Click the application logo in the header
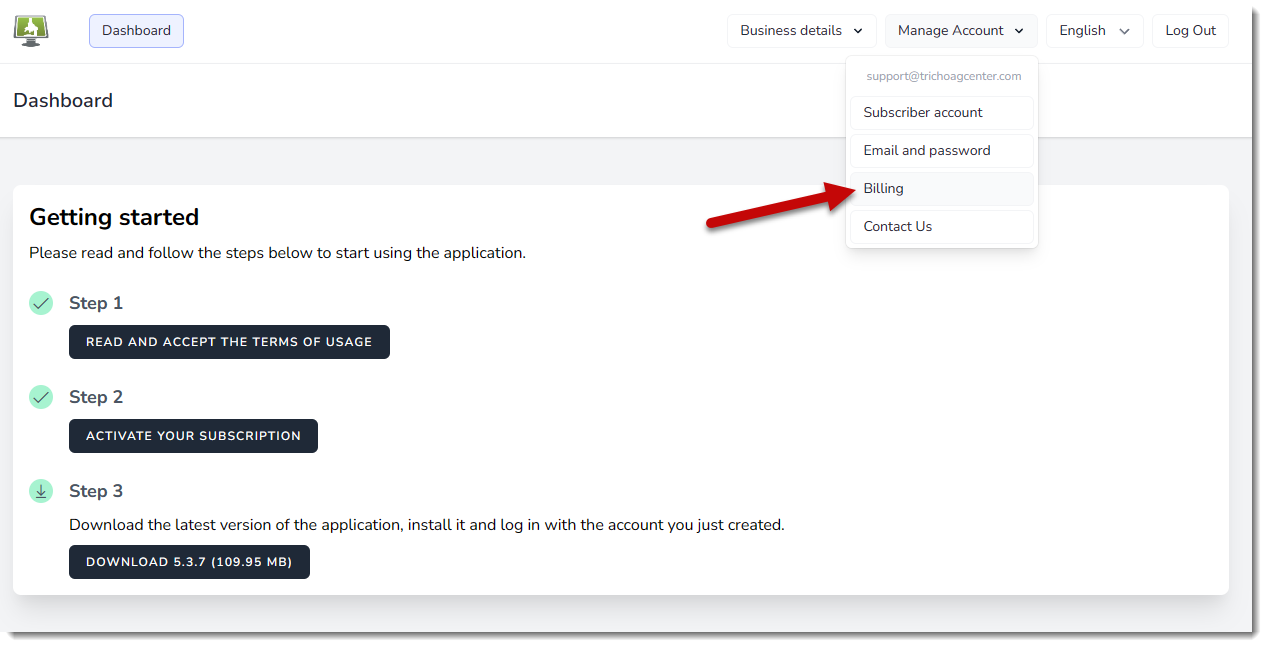 (x=31, y=31)
